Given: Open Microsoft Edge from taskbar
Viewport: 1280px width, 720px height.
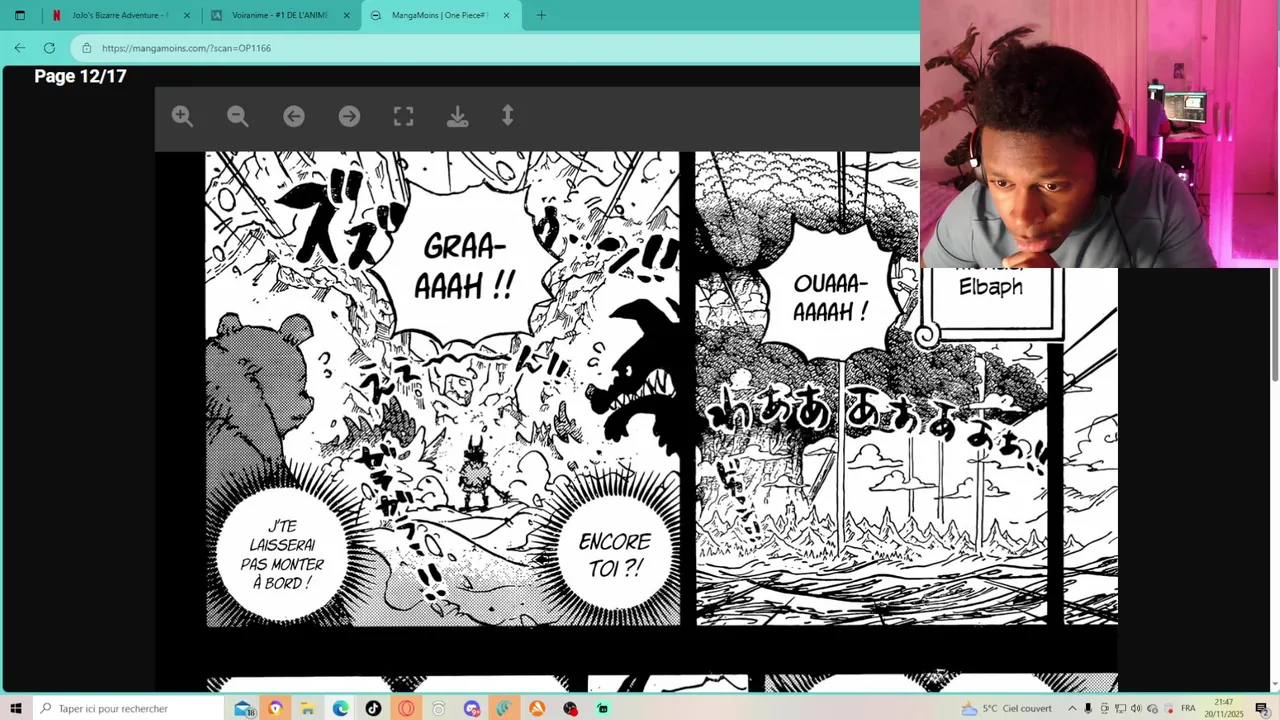Looking at the screenshot, I should (341, 708).
